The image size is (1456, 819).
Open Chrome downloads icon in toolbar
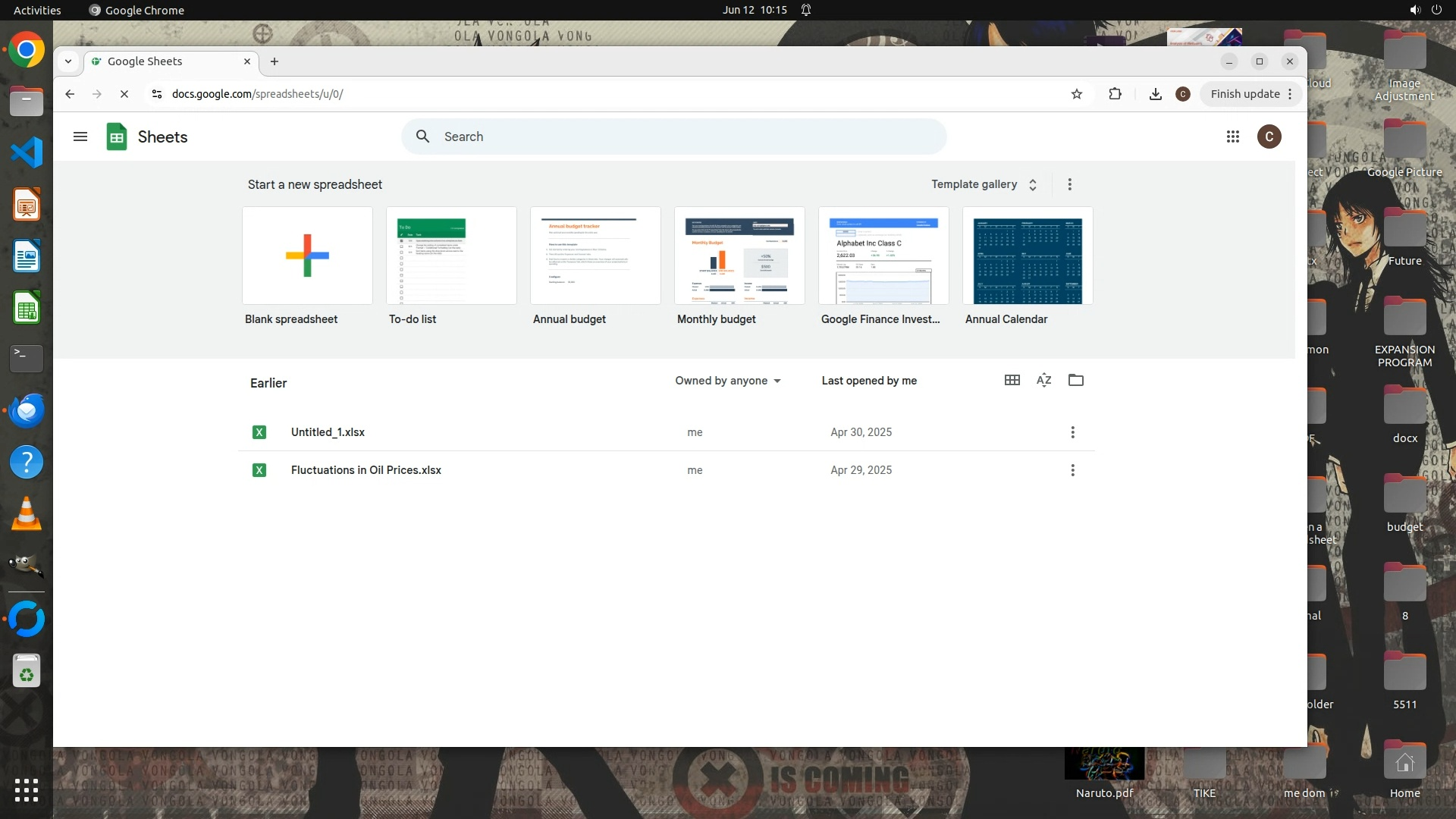pyautogui.click(x=1155, y=94)
